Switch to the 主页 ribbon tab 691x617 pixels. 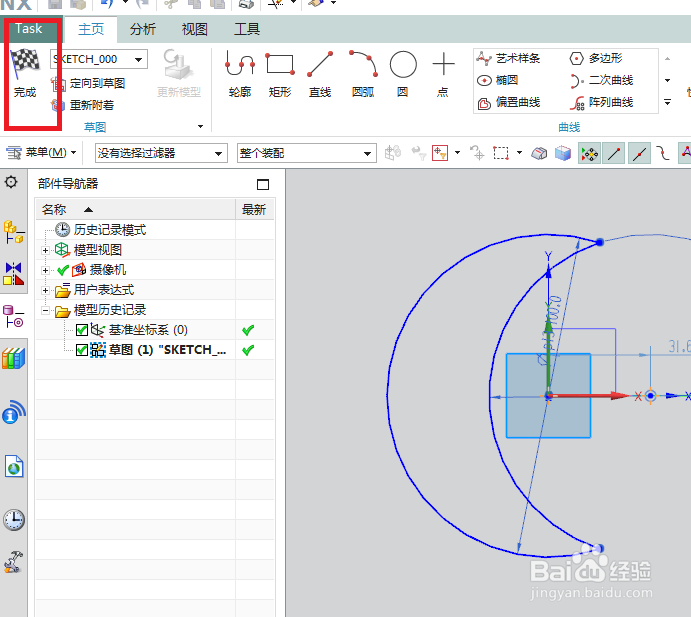coord(91,29)
